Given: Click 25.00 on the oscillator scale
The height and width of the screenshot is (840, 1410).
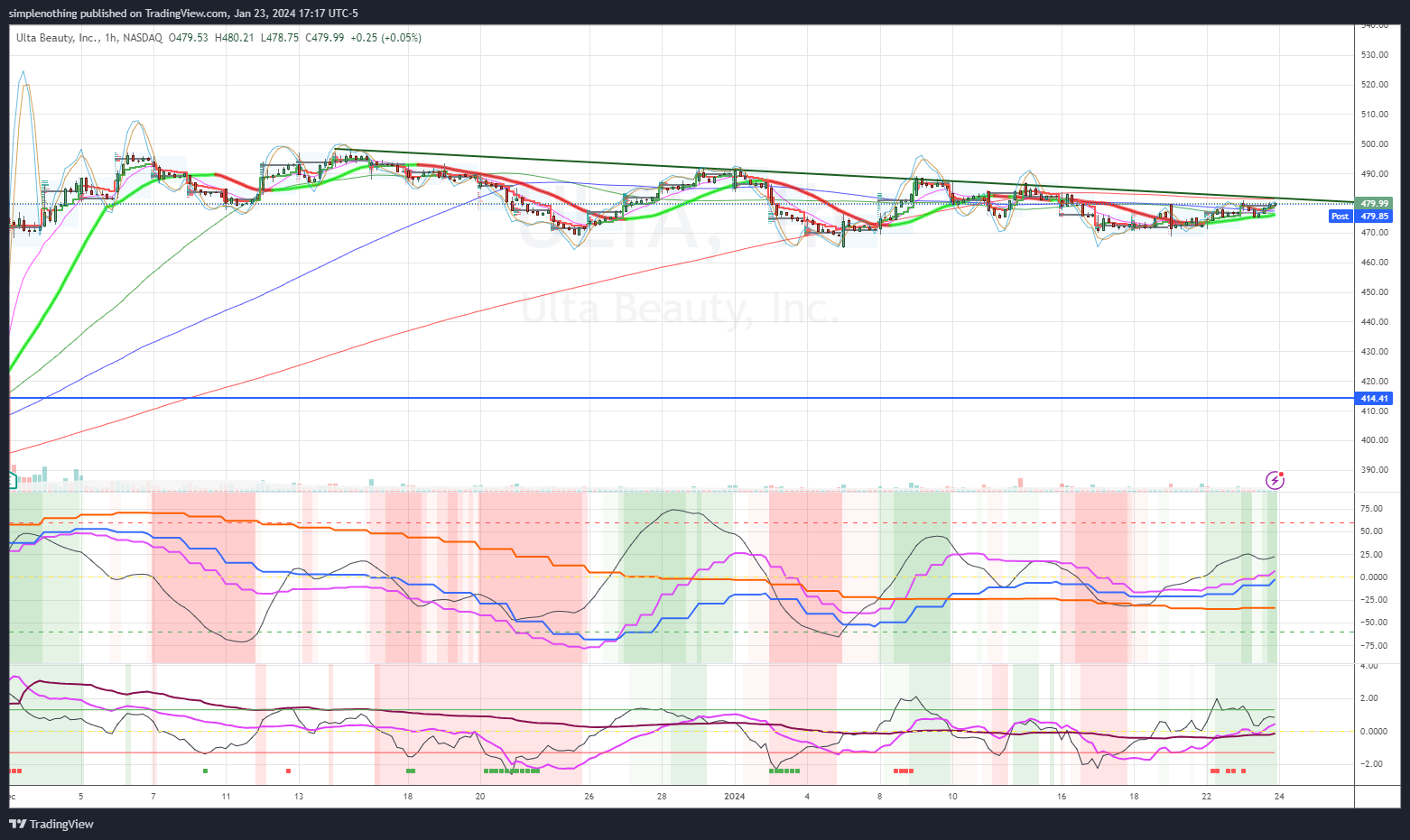Looking at the screenshot, I should [x=1372, y=554].
